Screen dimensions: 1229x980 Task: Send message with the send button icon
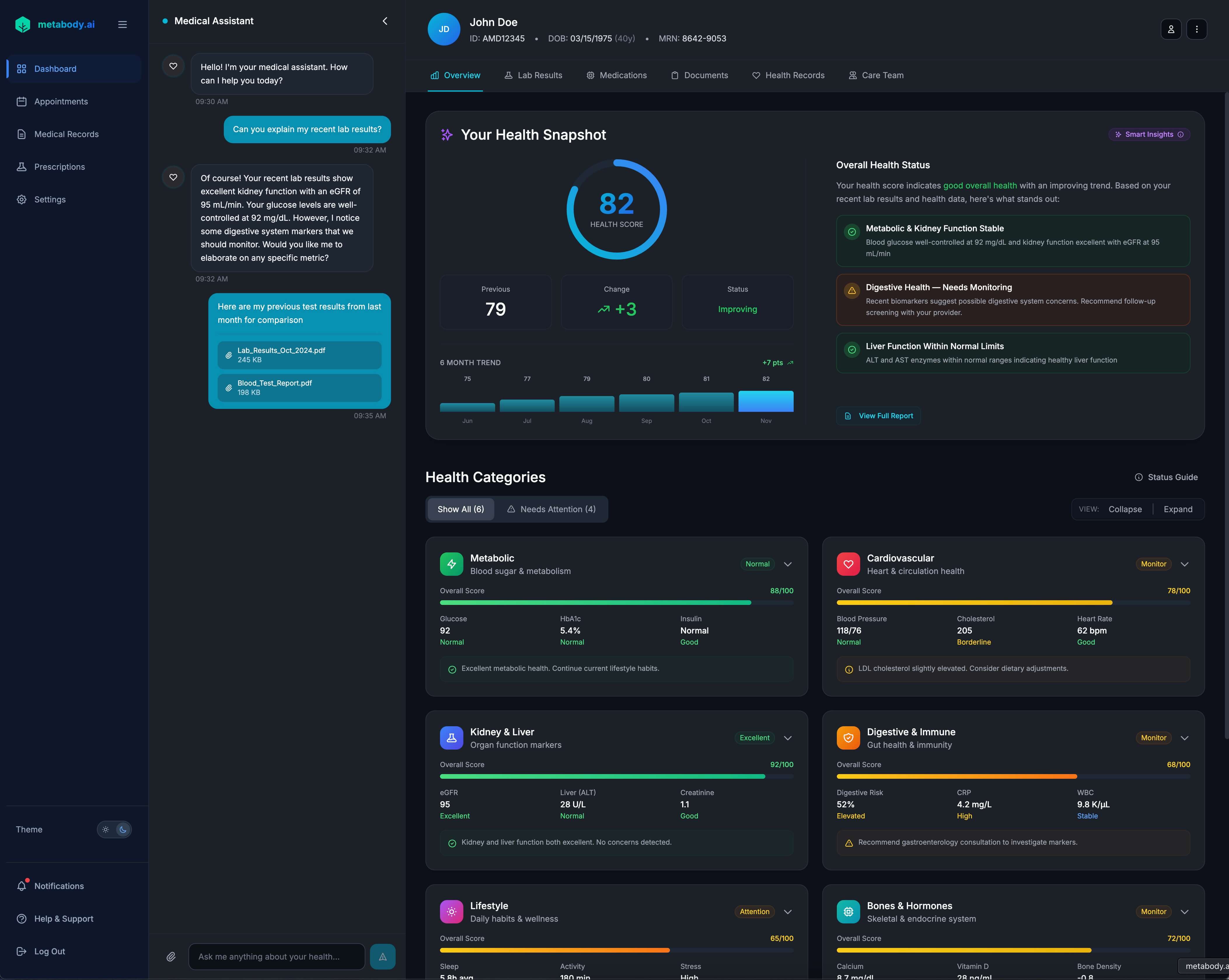[x=382, y=957]
